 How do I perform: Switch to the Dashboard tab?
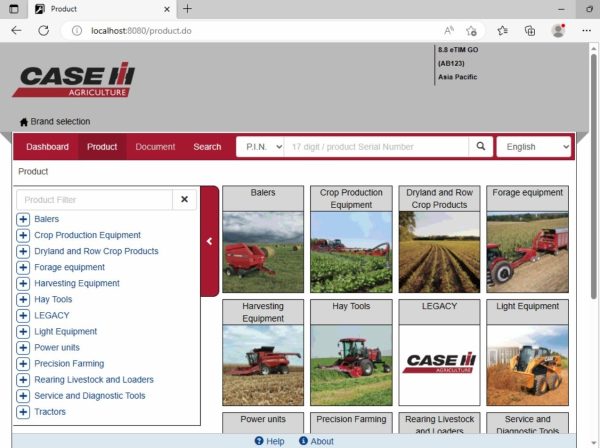(47, 147)
